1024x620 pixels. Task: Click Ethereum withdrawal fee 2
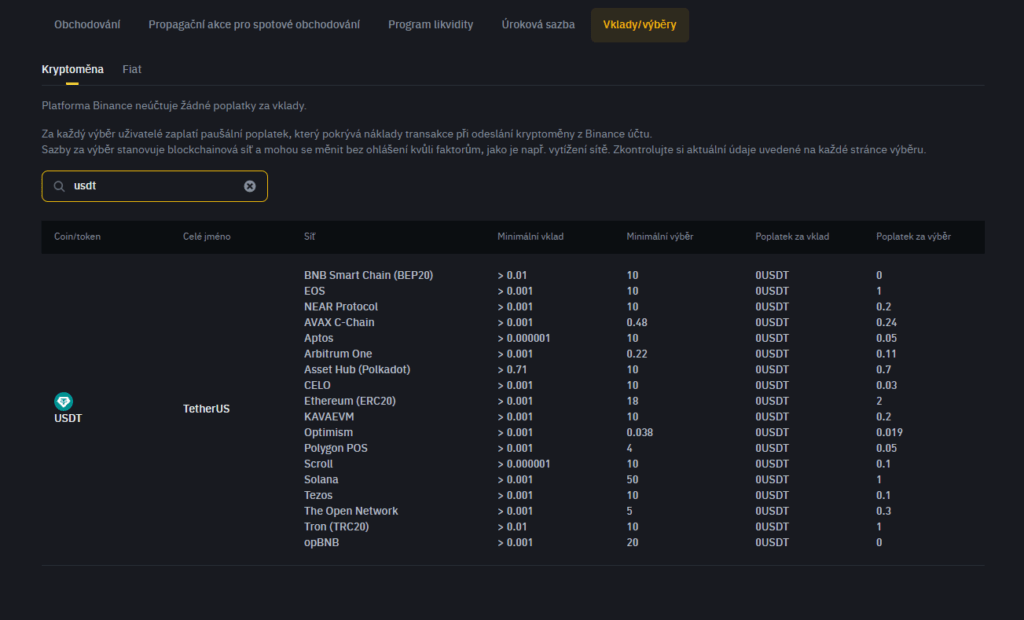pyautogui.click(x=879, y=401)
